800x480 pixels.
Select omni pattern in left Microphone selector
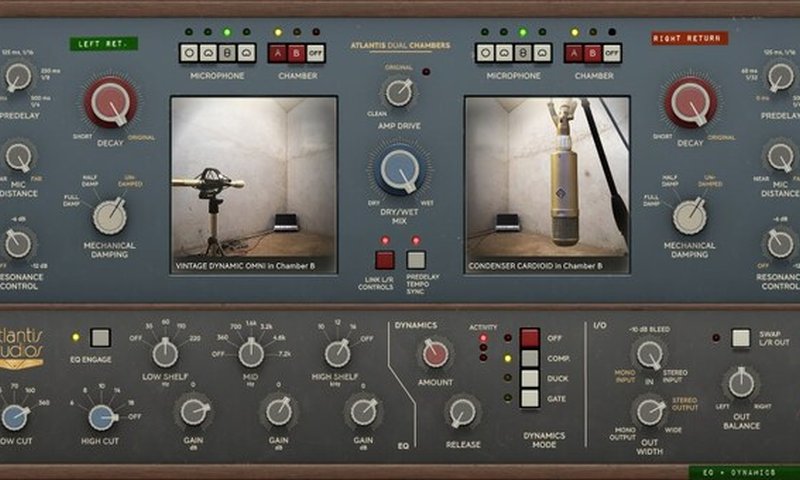189,53
